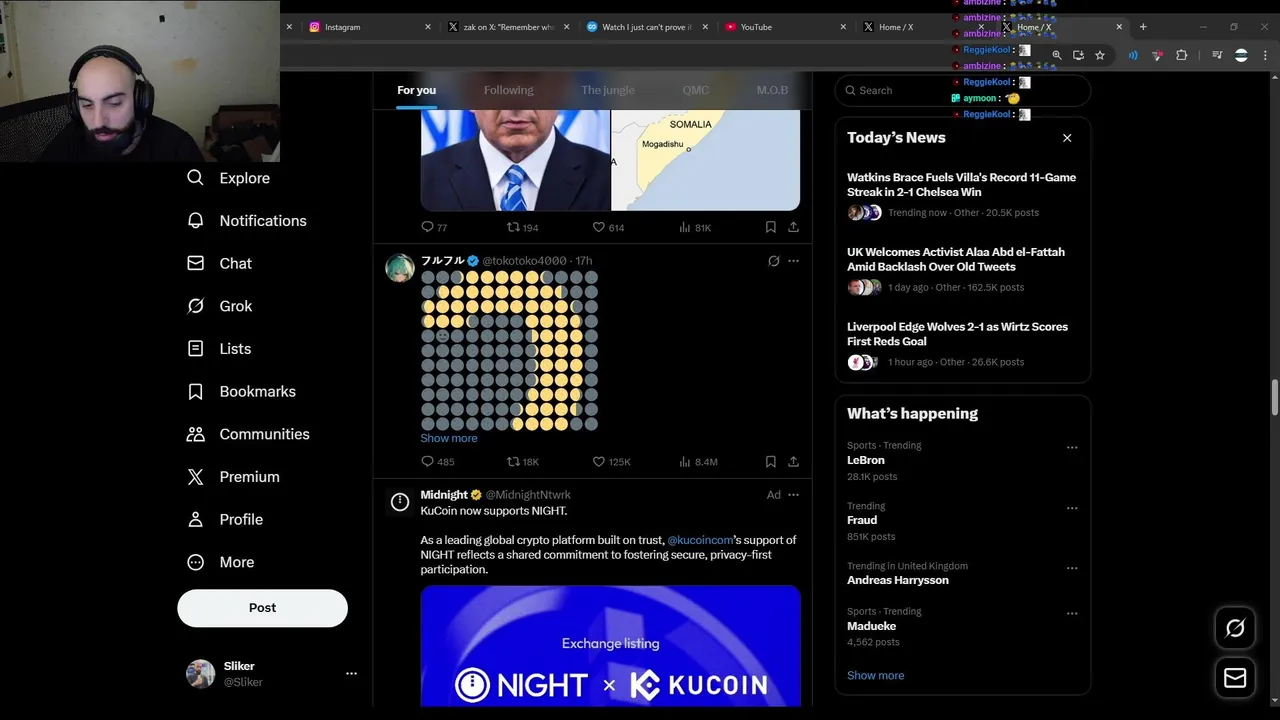Open account menu next to Sliker
The width and height of the screenshot is (1280, 720).
351,674
